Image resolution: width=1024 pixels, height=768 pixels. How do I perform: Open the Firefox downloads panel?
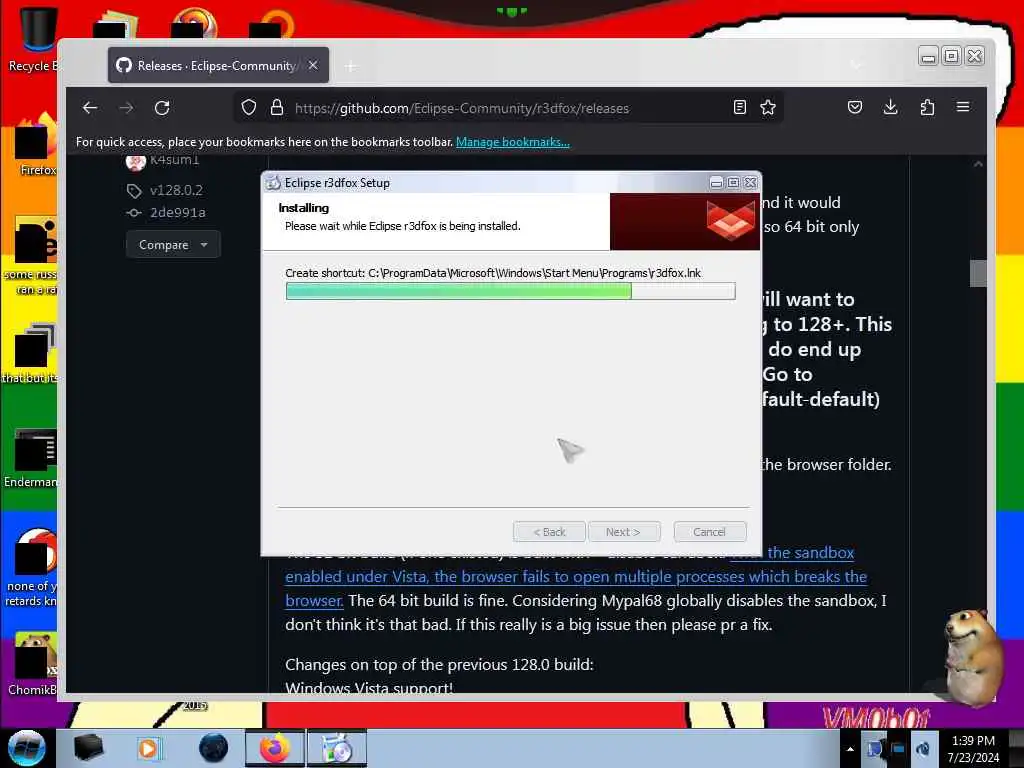click(890, 107)
